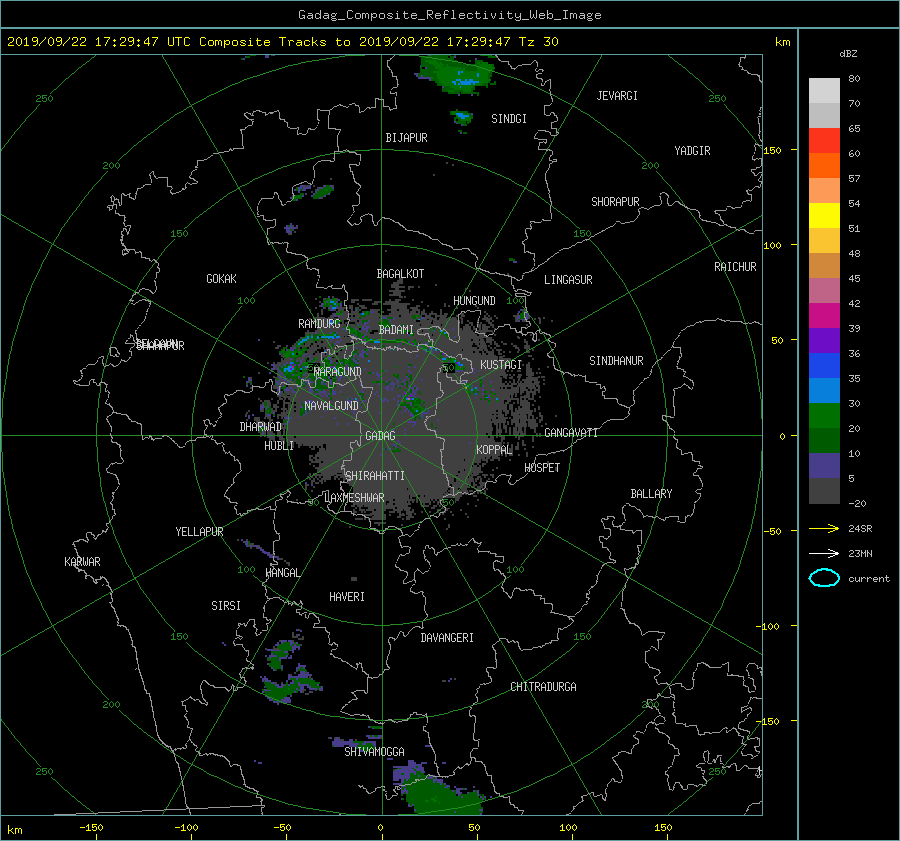Click the GADAG radar center label
The height and width of the screenshot is (841, 900).
(x=380, y=436)
